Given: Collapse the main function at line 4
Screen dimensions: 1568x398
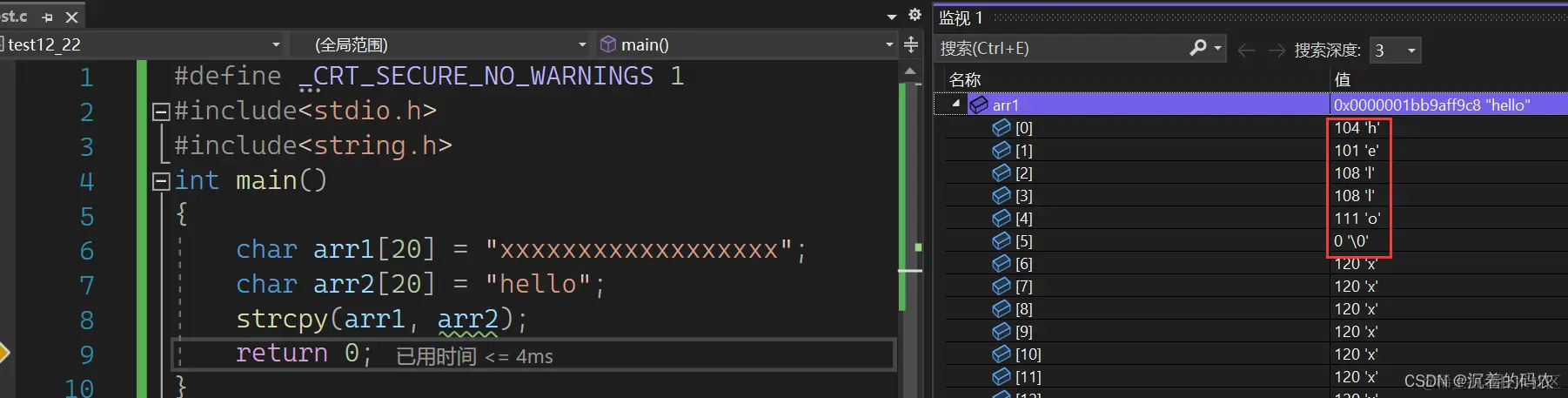Looking at the screenshot, I should pos(160,181).
